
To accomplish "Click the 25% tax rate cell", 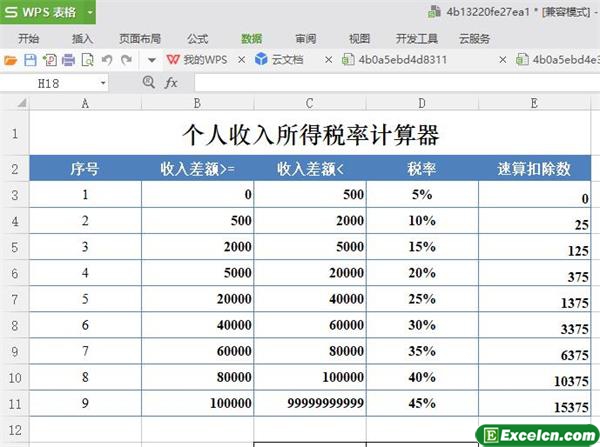I will click(x=422, y=299).
